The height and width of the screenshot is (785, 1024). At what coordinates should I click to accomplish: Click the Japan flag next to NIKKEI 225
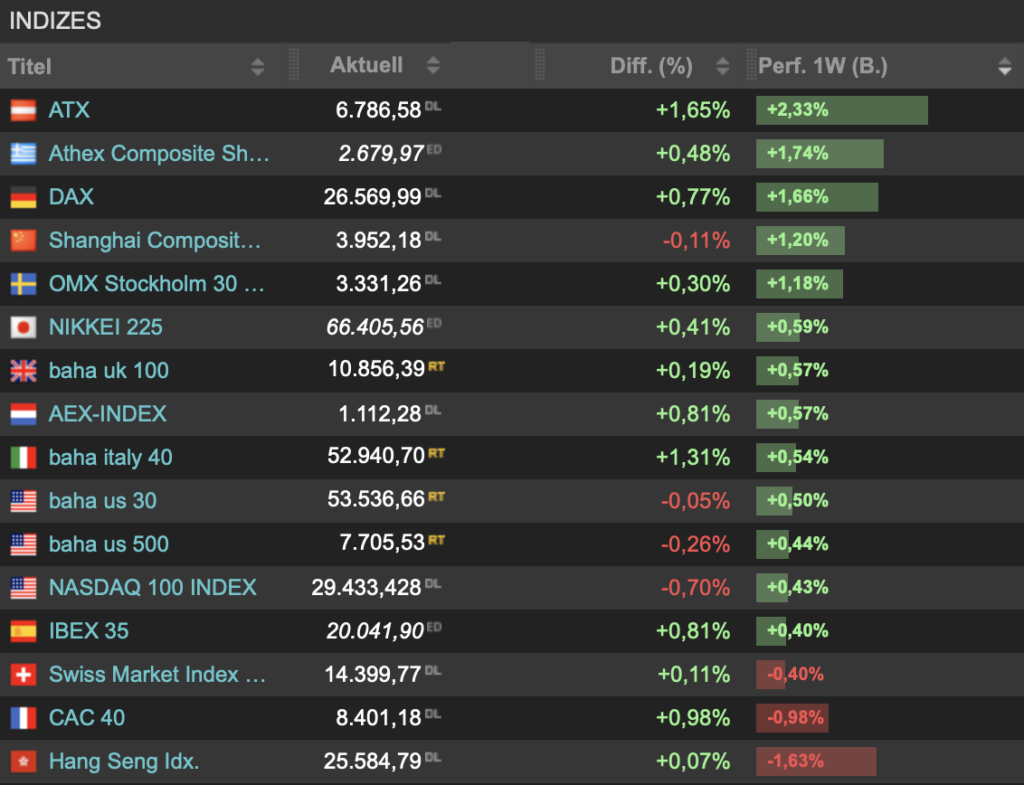(x=24, y=327)
